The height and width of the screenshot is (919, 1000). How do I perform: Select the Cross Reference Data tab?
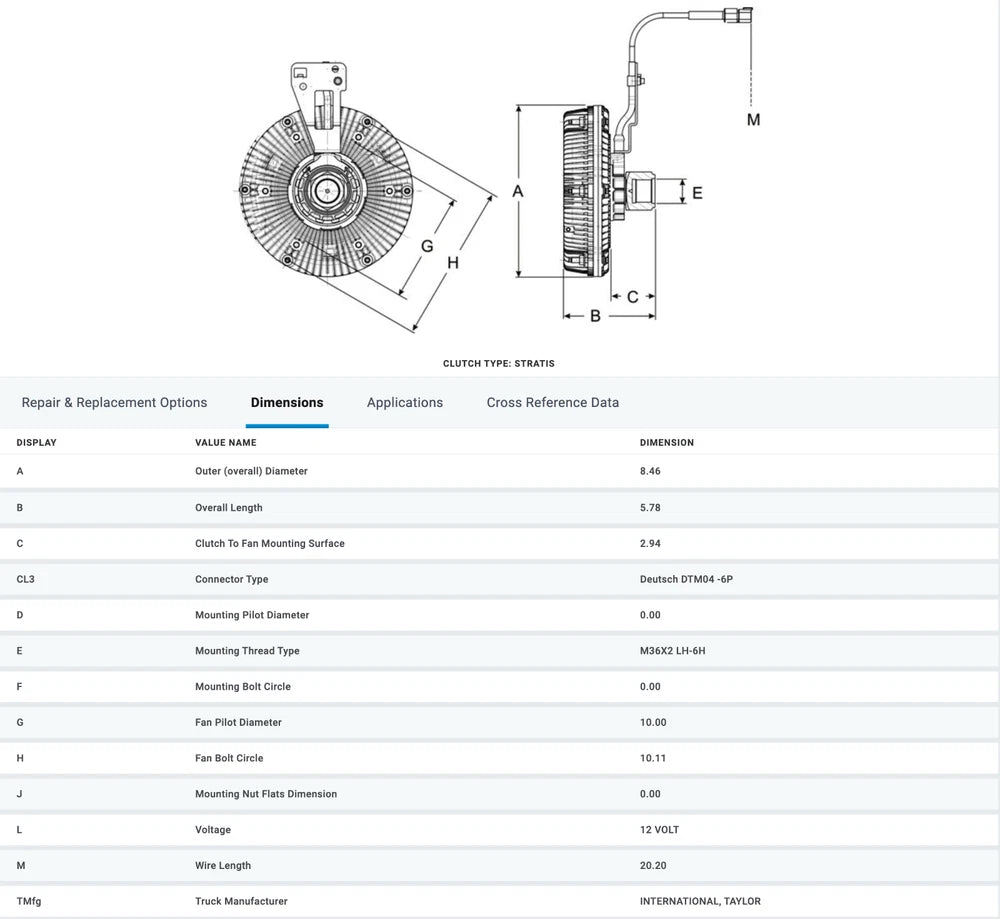552,402
